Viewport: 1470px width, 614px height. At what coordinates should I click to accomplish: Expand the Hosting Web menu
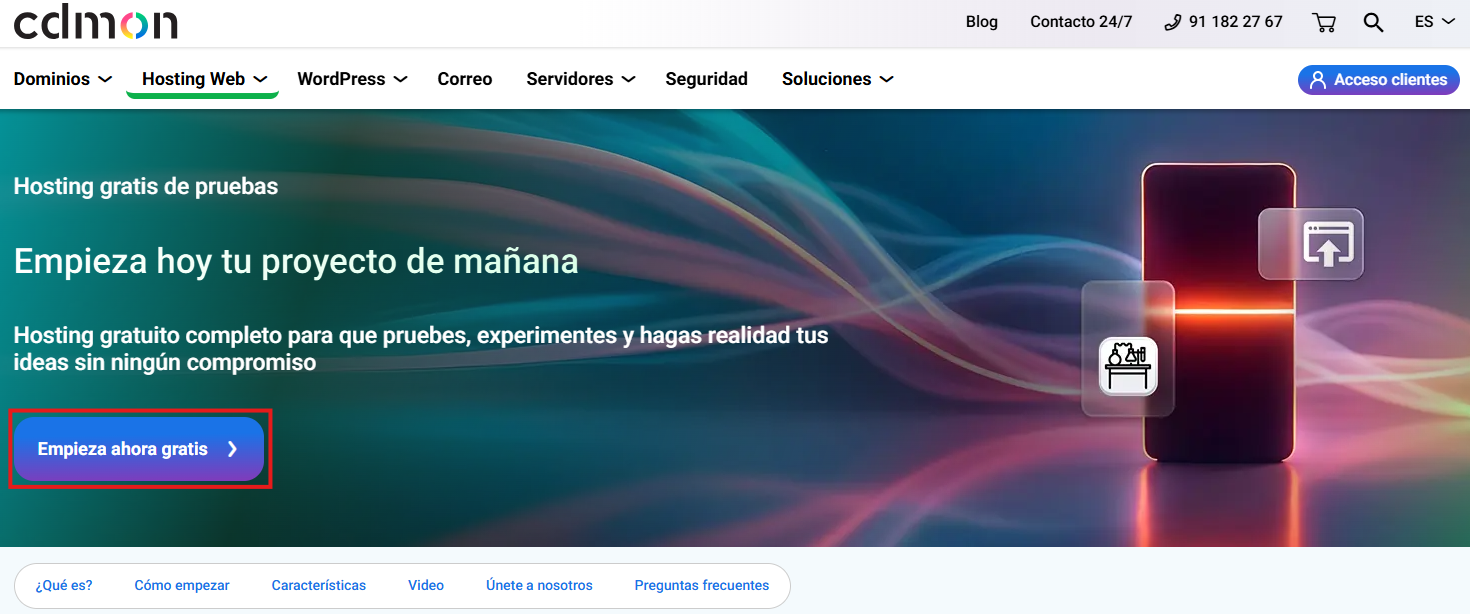(x=204, y=79)
